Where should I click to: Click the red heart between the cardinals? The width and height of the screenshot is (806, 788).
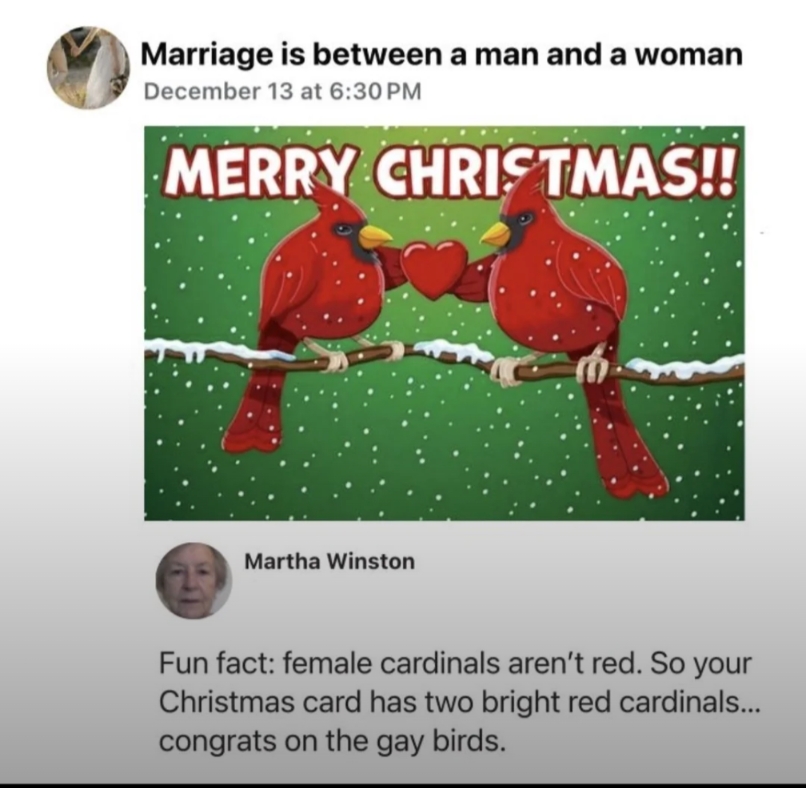434,269
